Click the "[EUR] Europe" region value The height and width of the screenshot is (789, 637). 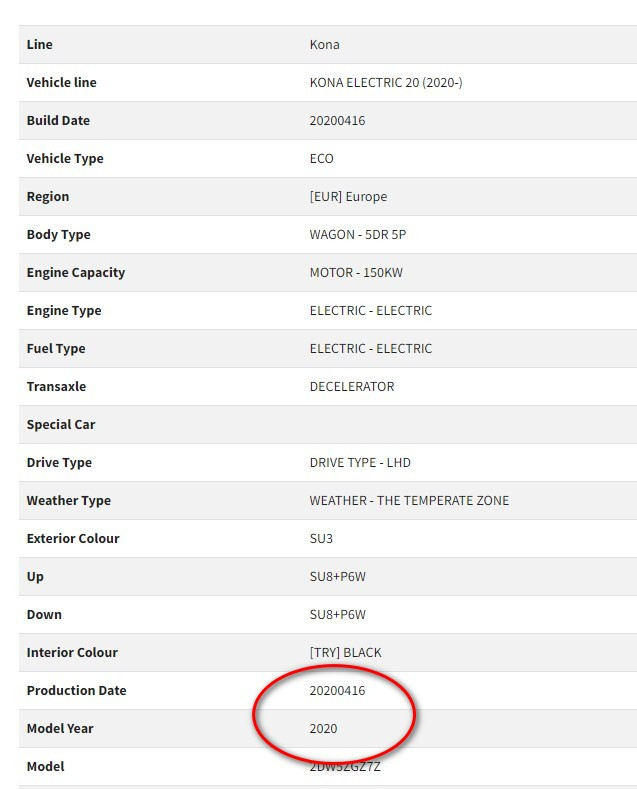click(x=348, y=196)
